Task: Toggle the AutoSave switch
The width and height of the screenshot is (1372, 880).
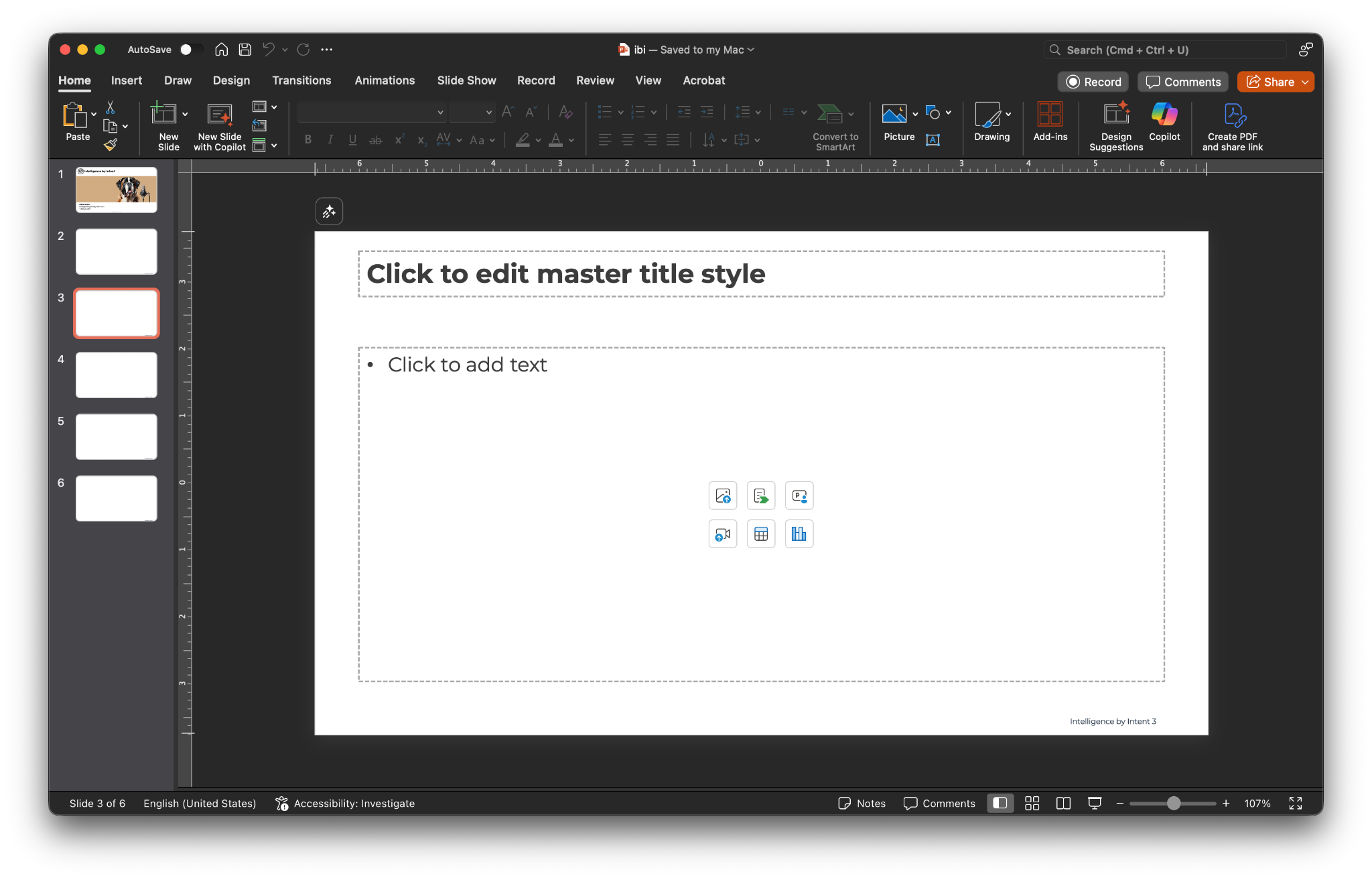Action: tap(190, 50)
